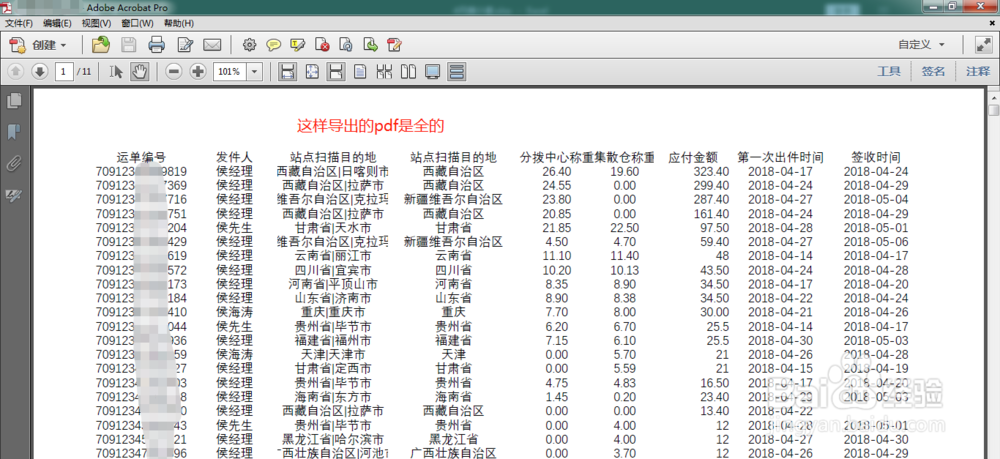This screenshot has height=459, width=1000.
Task: Expand the zoom percentage dropdown arrow
Action: tap(255, 71)
